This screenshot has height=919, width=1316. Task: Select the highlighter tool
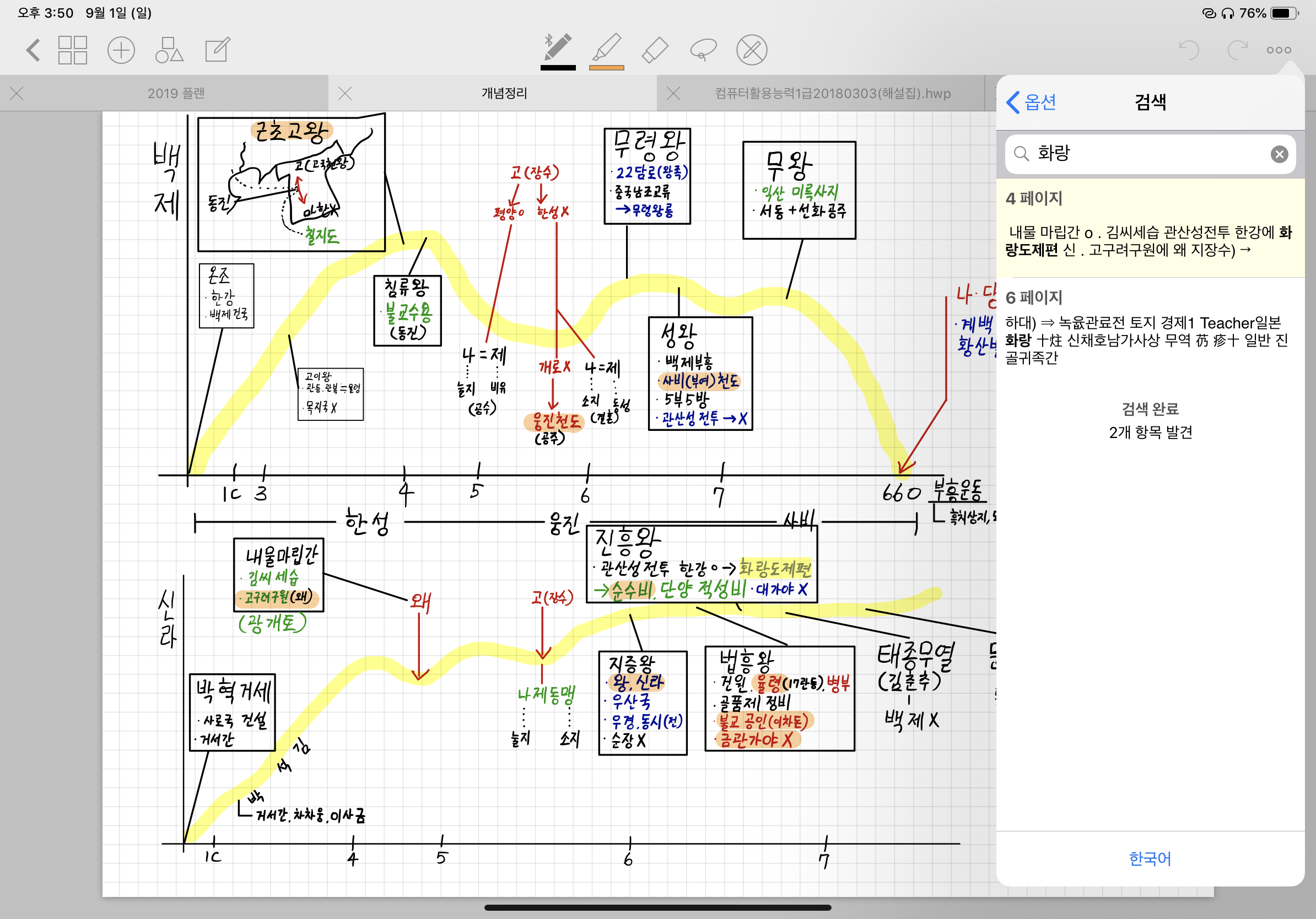606,48
